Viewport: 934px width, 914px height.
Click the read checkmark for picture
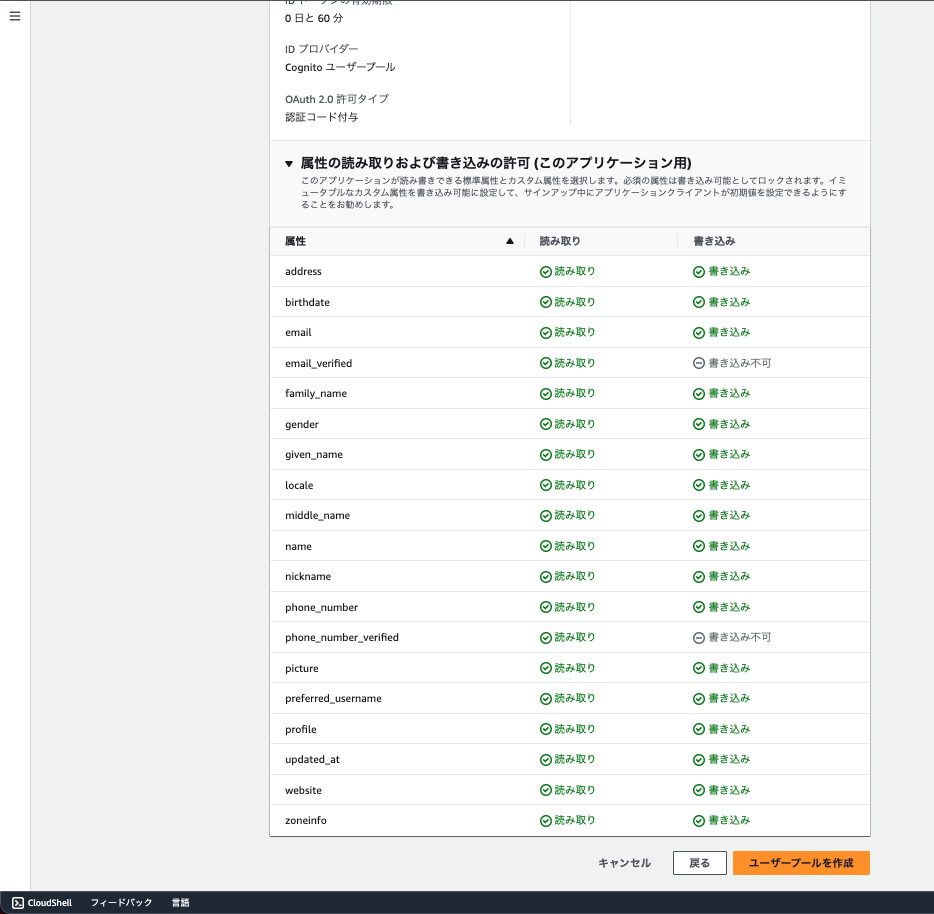pyautogui.click(x=546, y=668)
